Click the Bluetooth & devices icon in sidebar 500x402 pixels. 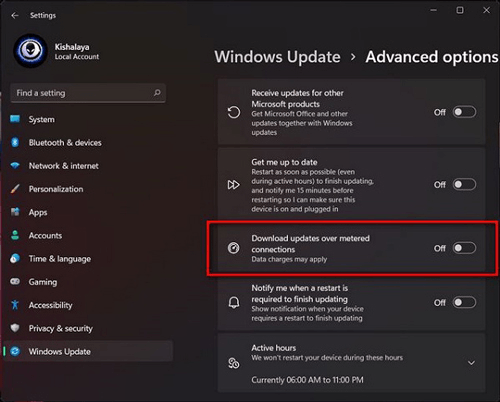coord(15,142)
